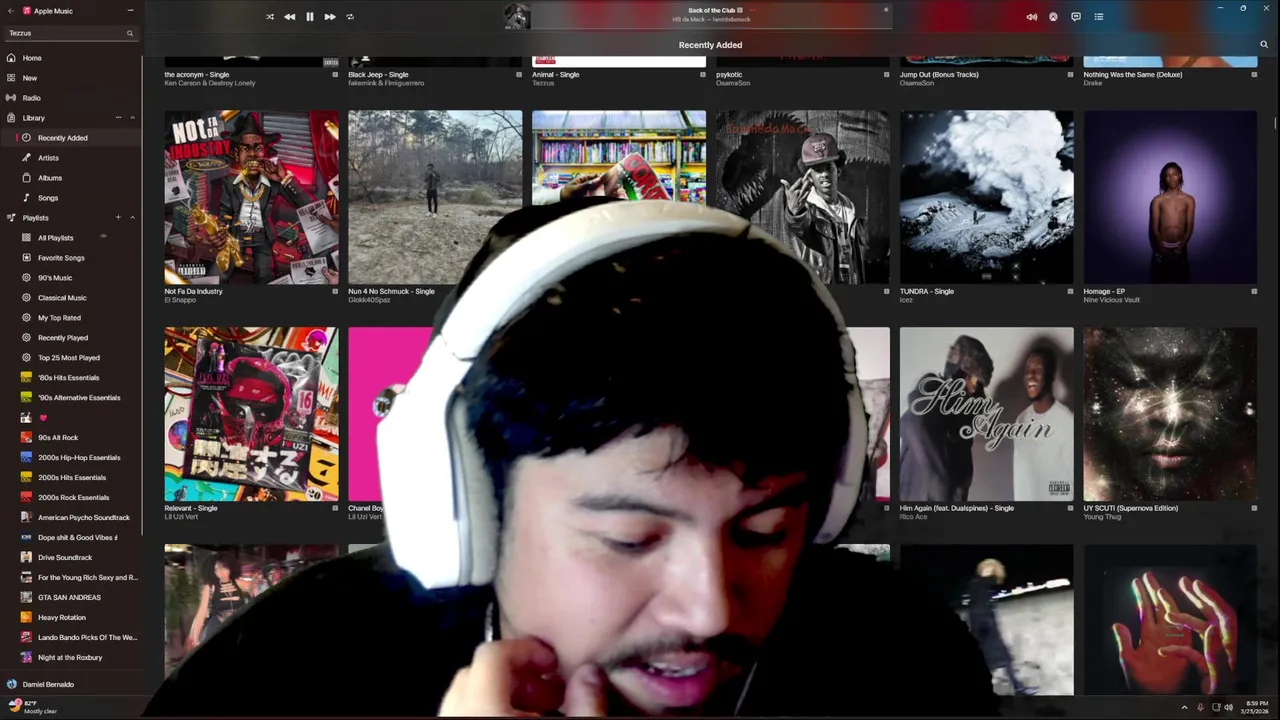Viewport: 1280px width, 720px height.
Task: Favorite the current song with the star
Action: [885, 10]
